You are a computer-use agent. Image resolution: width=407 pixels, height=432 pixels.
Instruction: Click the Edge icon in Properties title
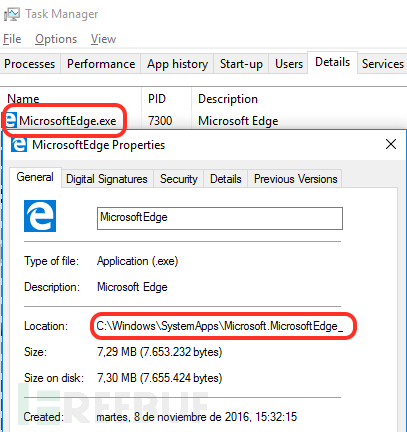coord(19,145)
